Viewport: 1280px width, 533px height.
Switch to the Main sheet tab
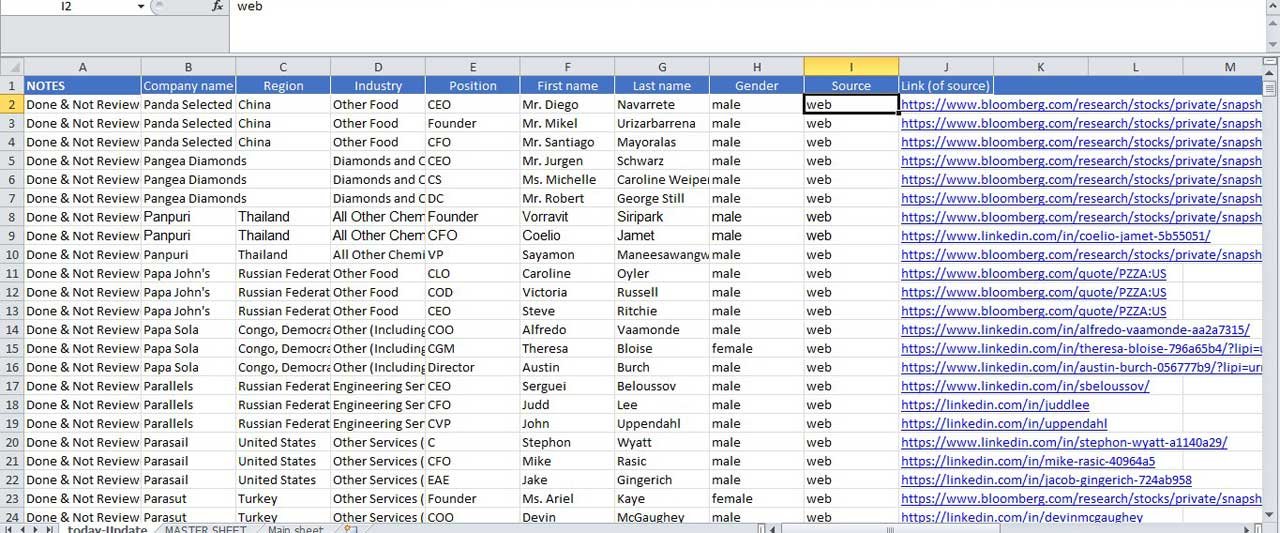point(295,528)
